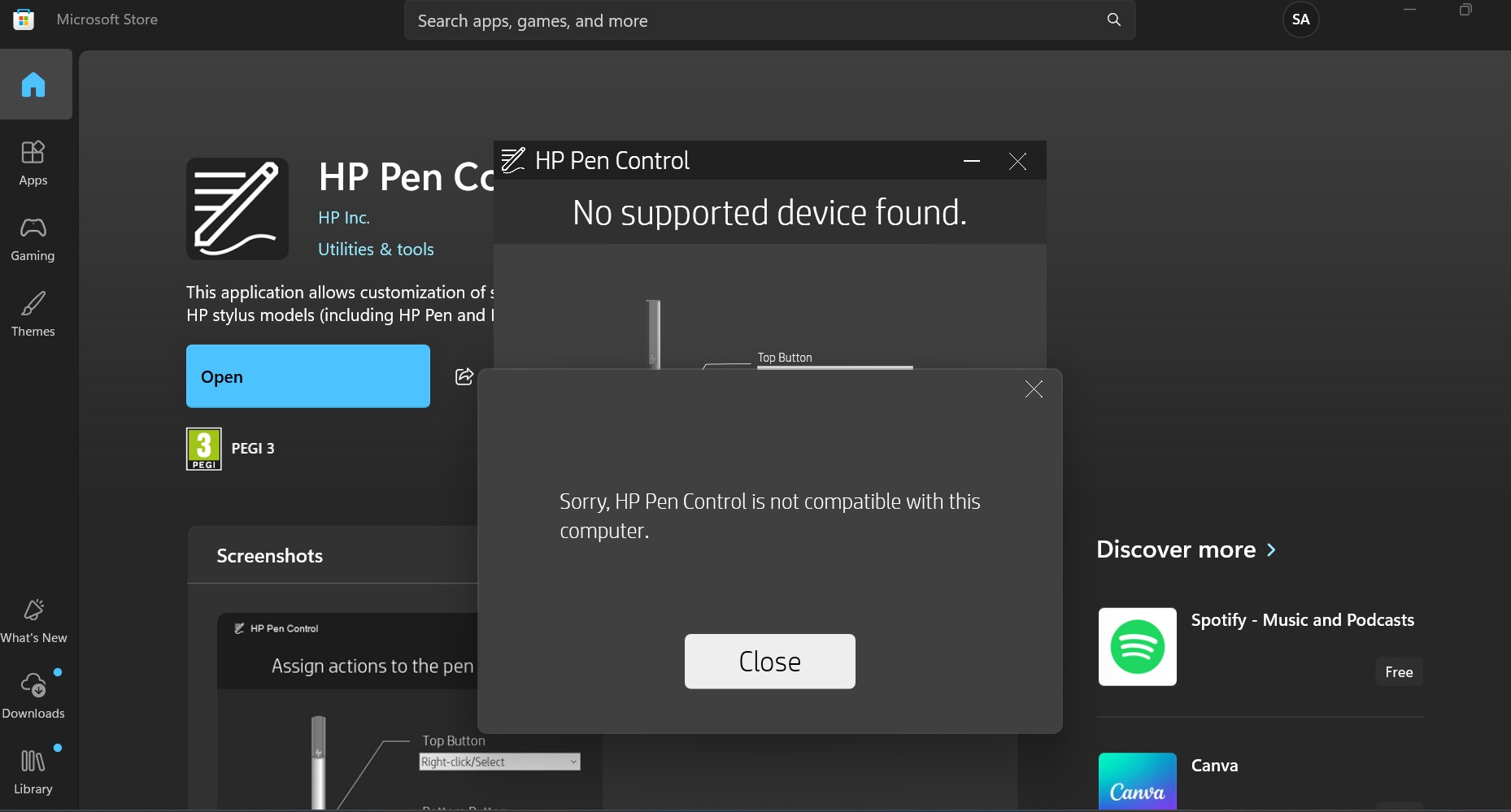Dismiss the incompatibility dialog with X icon

pyautogui.click(x=1034, y=389)
